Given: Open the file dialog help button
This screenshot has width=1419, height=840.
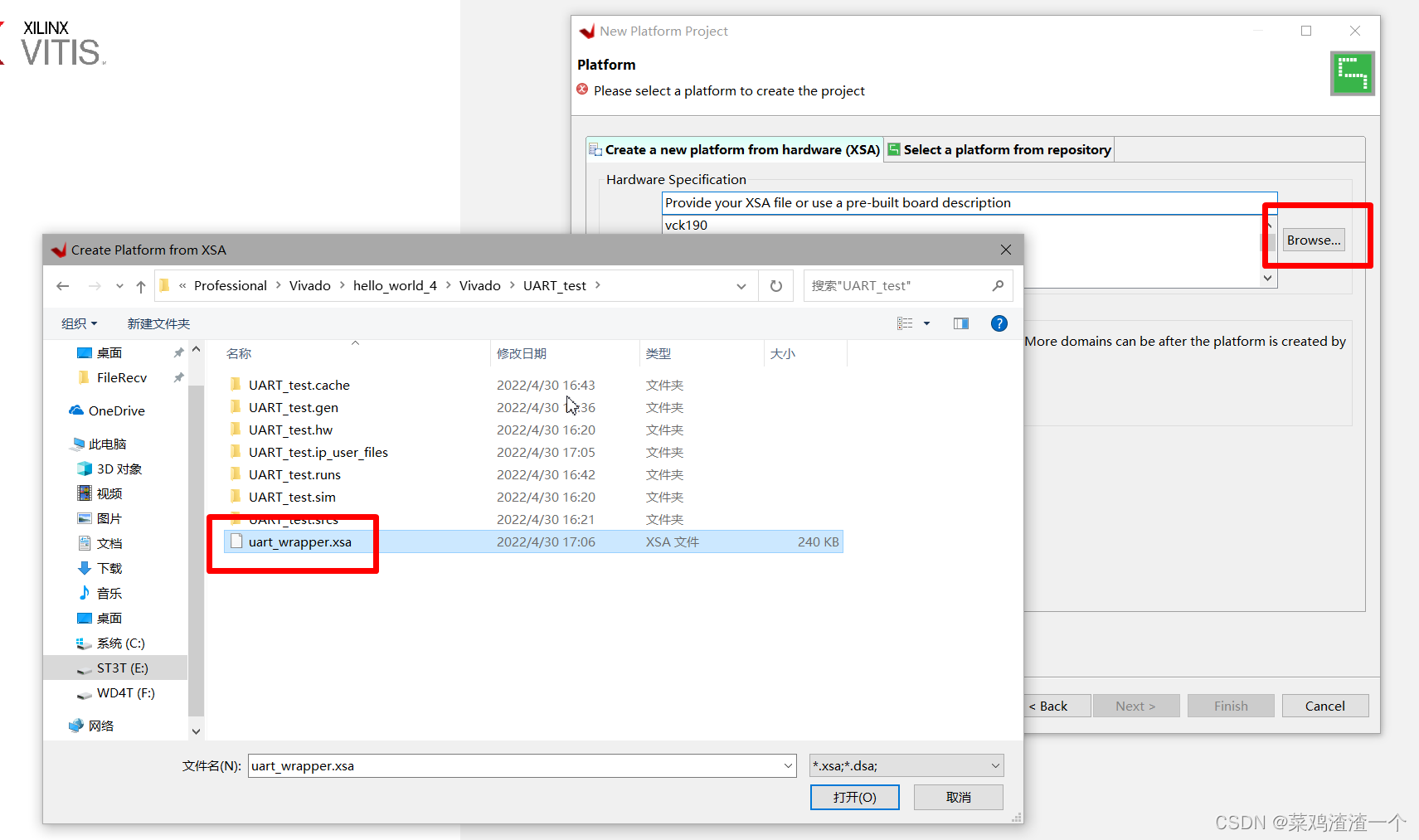Looking at the screenshot, I should 999,323.
